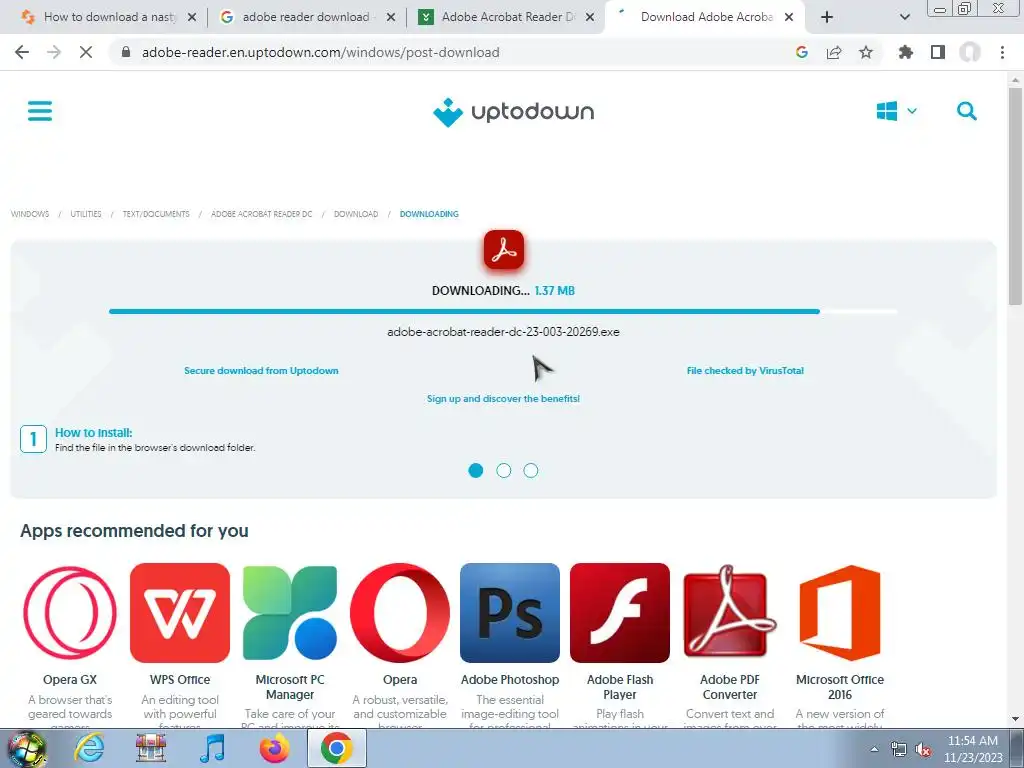Open the Windows platform selector dropdown
The width and height of the screenshot is (1024, 768).
(x=897, y=111)
